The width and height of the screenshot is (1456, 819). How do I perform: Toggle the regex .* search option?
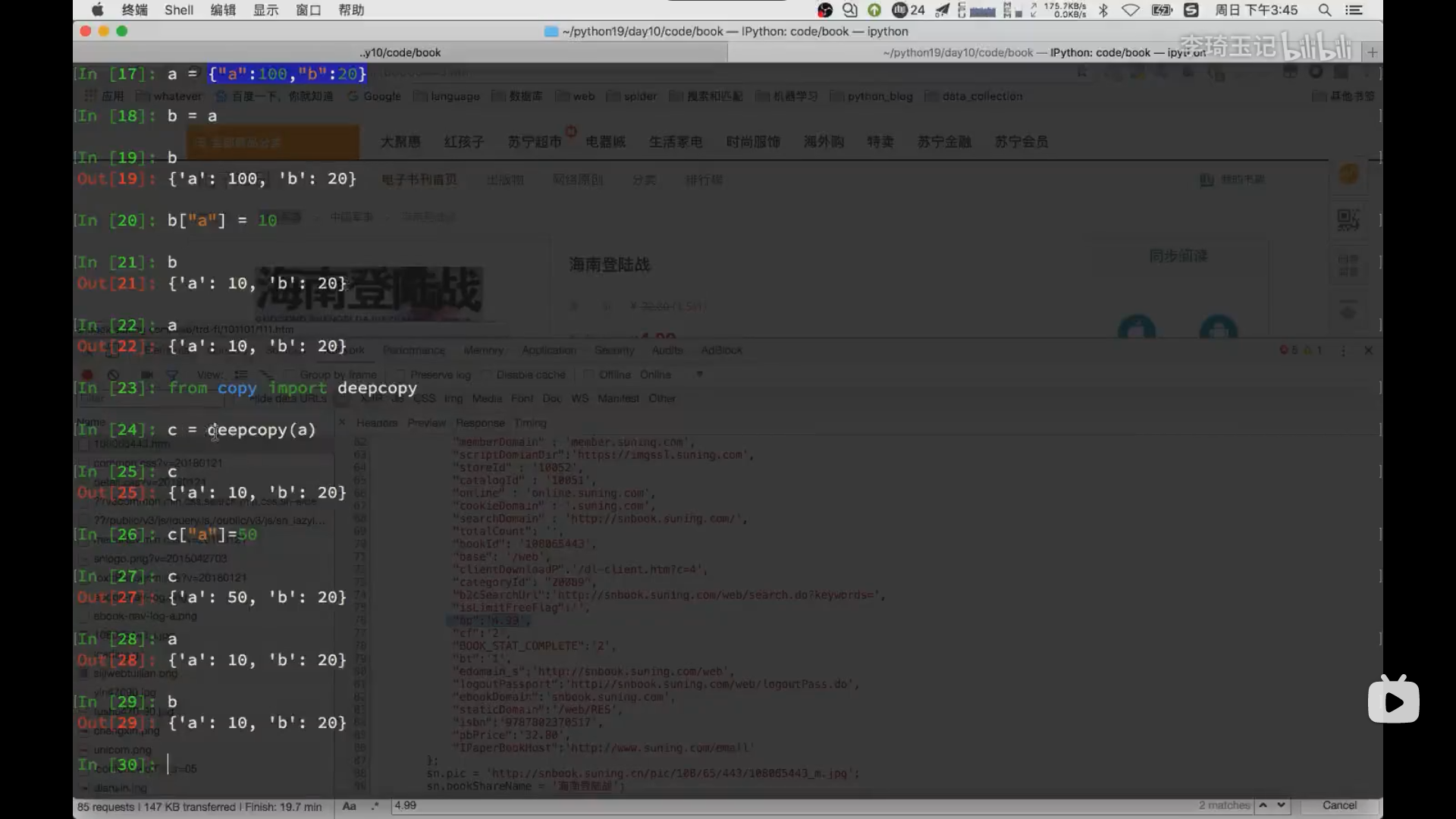[x=375, y=805]
